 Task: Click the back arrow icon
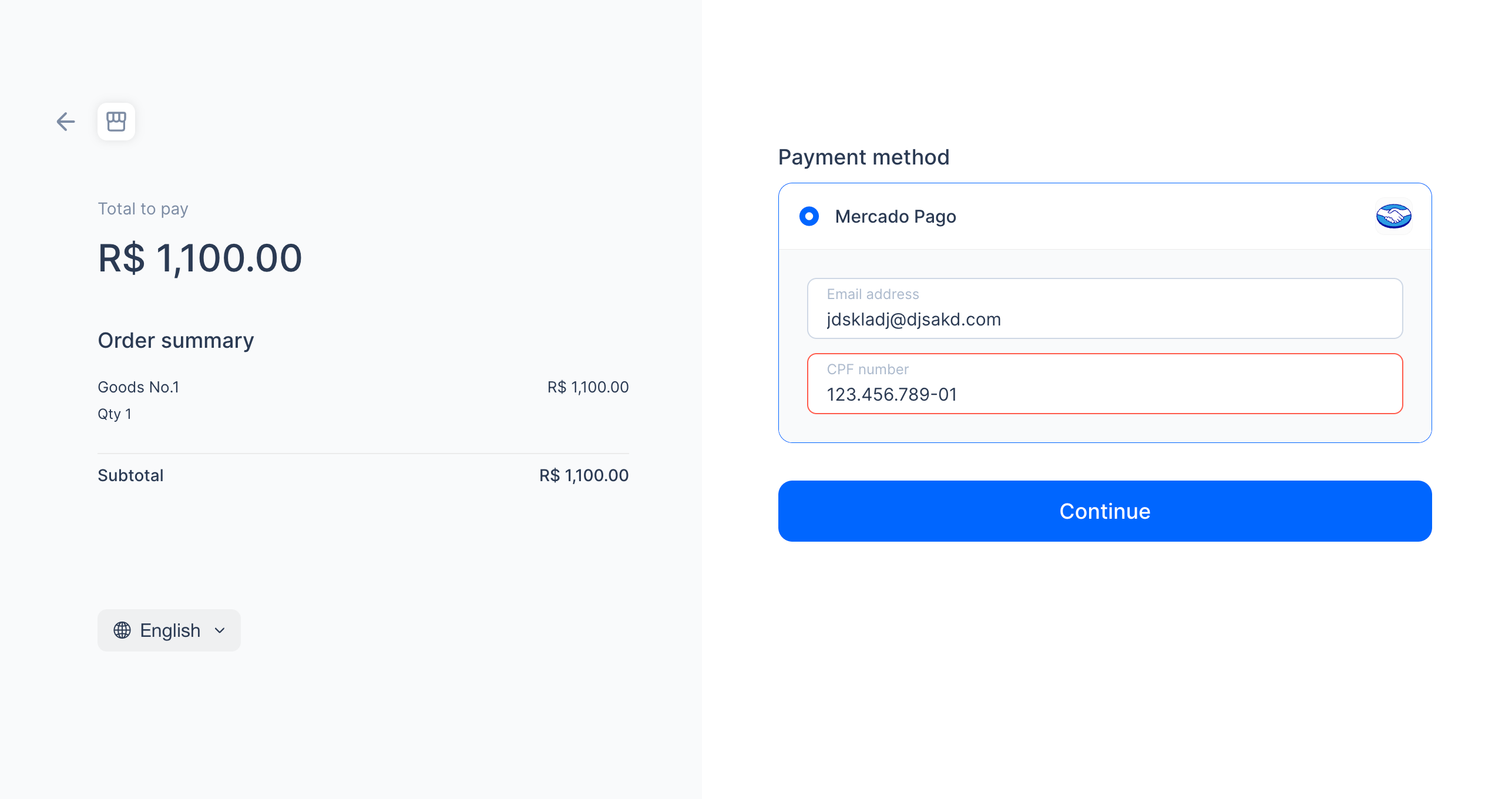[66, 122]
